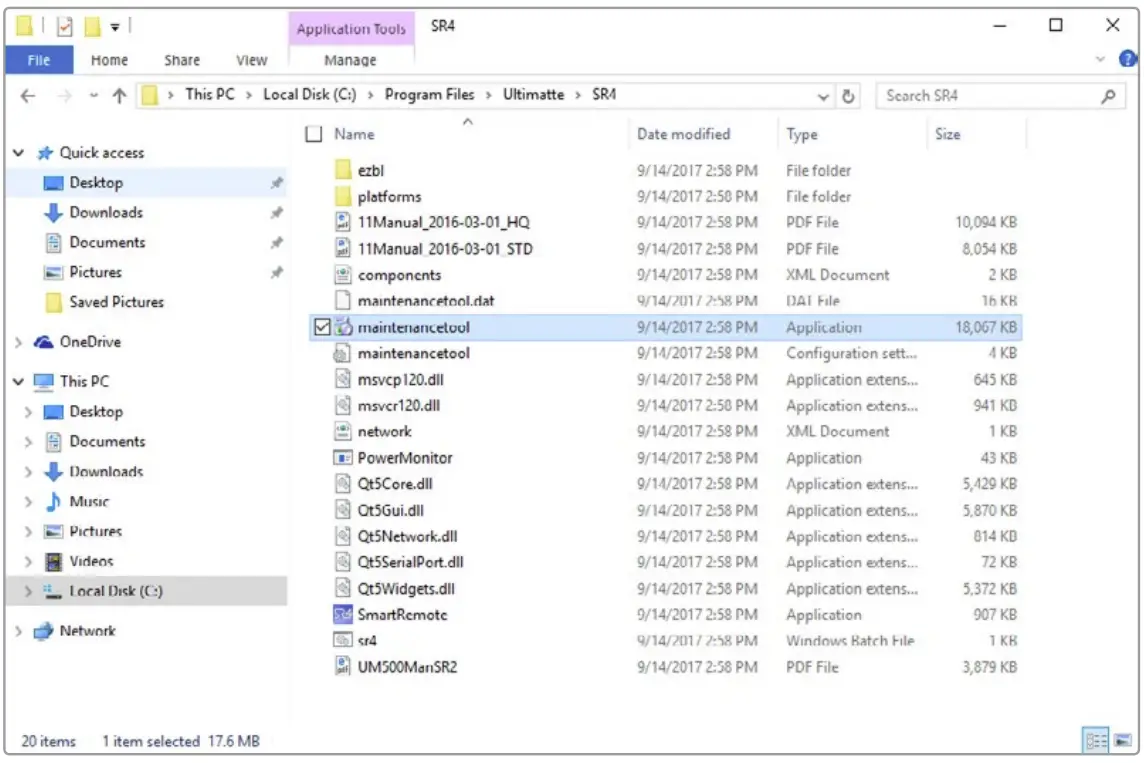Expand Music under This PC
The height and width of the screenshot is (763, 1144).
tap(28, 502)
